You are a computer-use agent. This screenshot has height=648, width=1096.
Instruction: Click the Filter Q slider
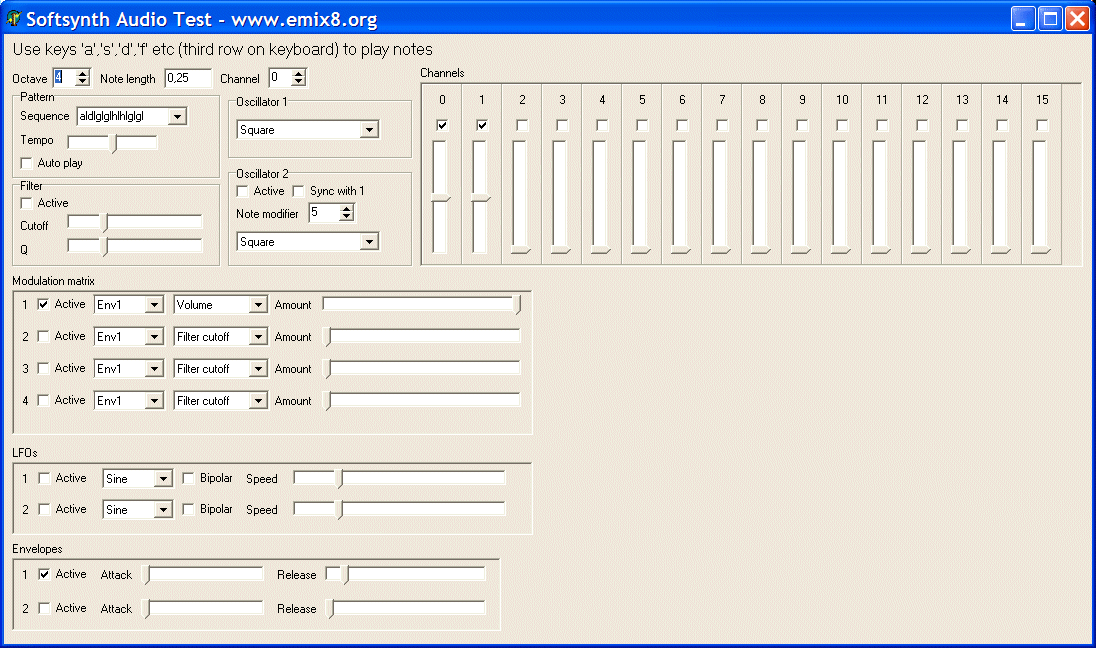click(x=135, y=246)
